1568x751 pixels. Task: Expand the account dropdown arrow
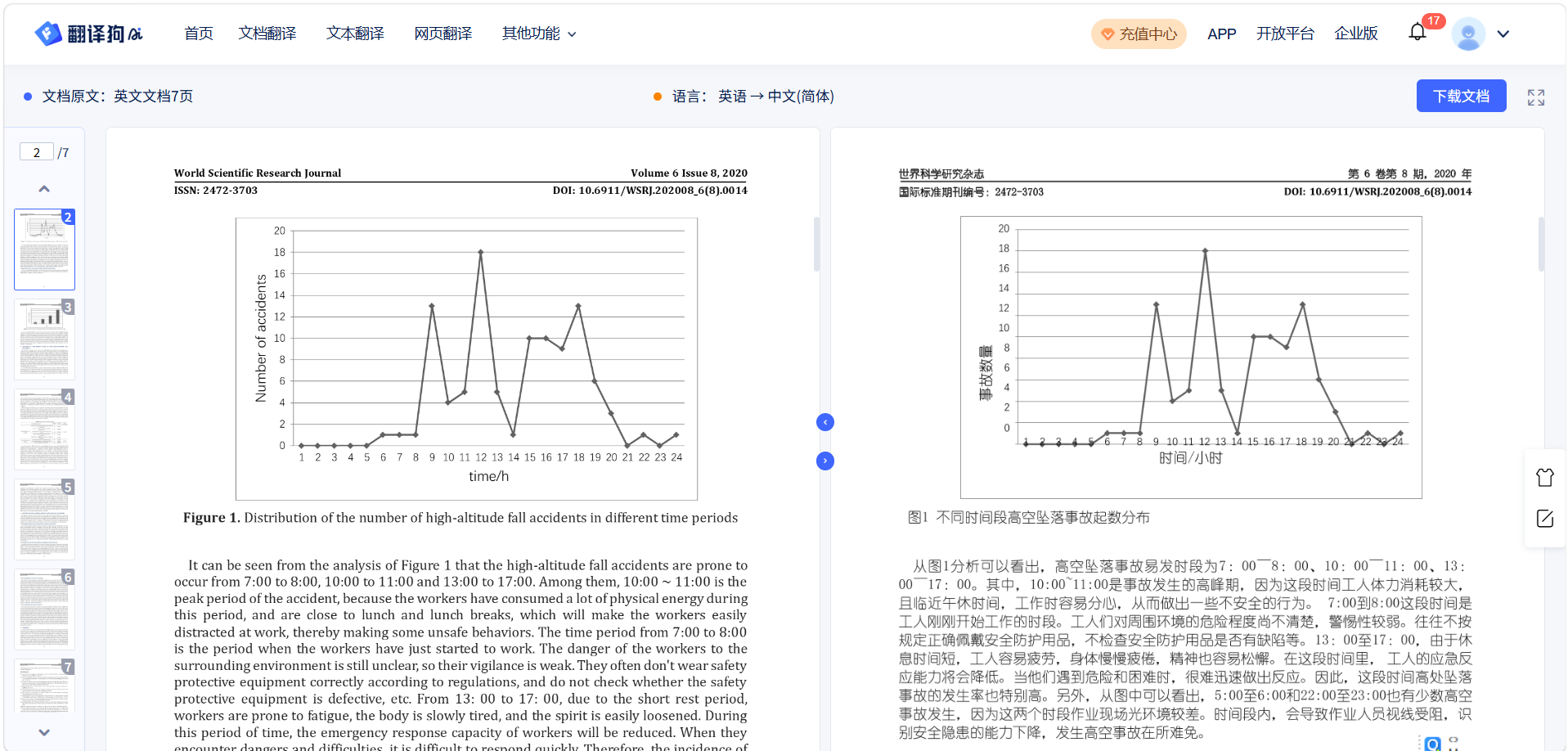point(1503,34)
